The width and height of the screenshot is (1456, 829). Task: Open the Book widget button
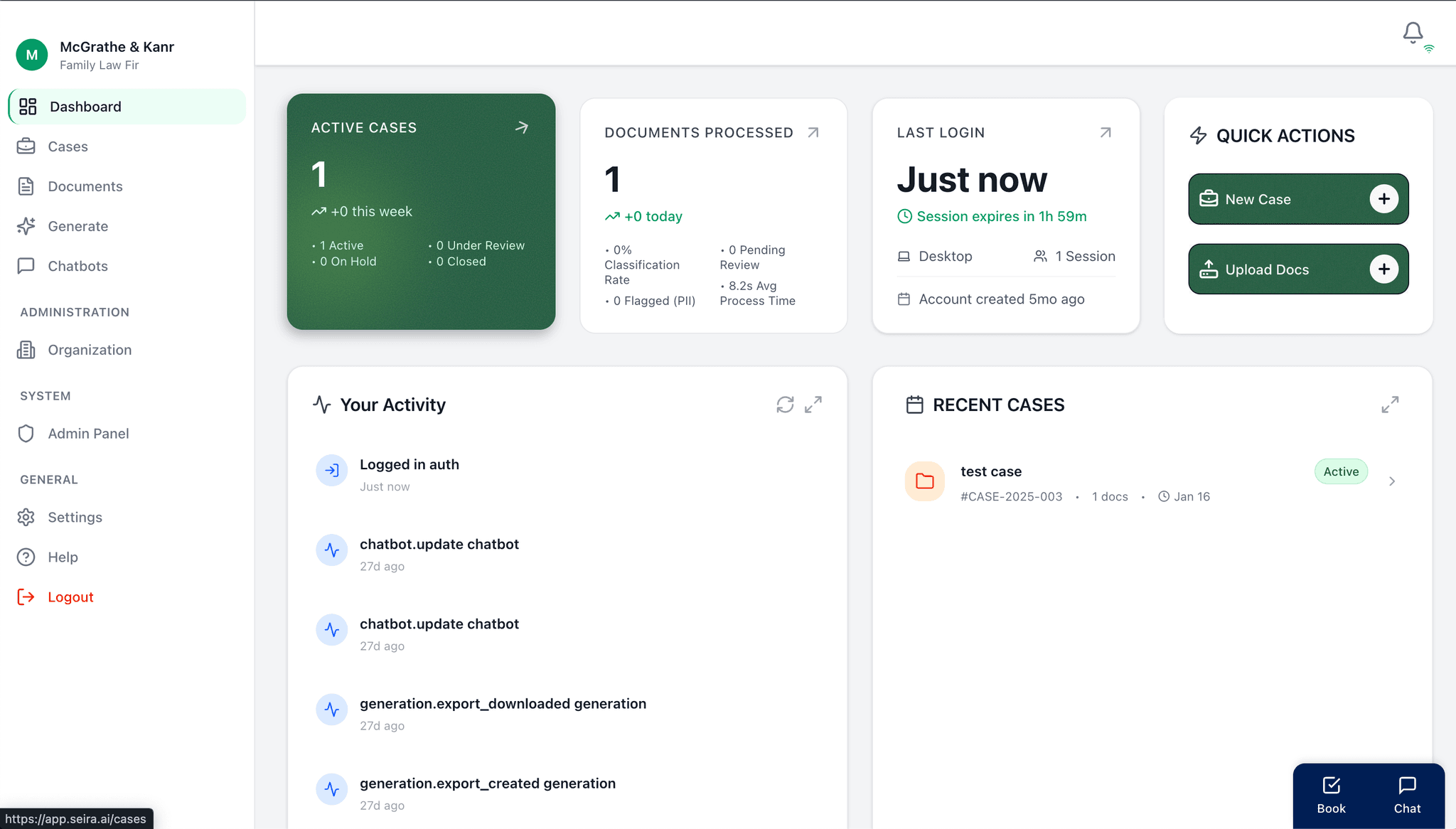[1331, 795]
